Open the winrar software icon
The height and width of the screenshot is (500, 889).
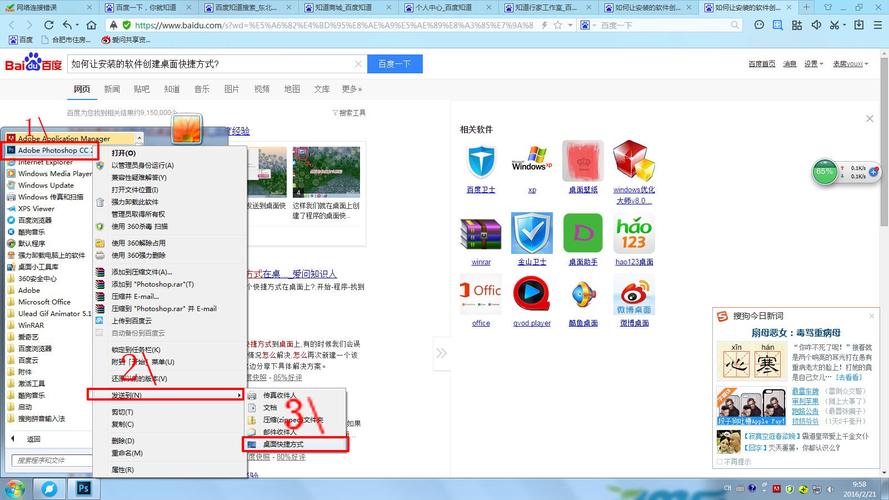481,235
